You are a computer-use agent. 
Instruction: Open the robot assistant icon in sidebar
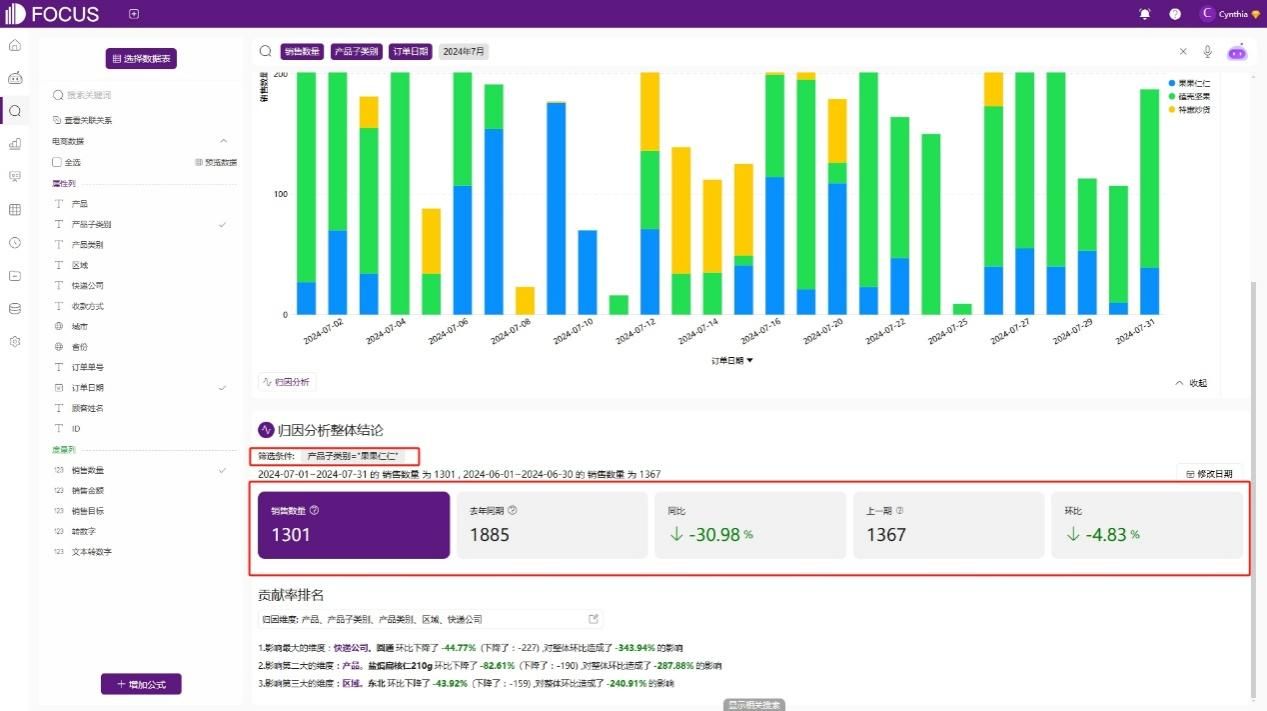pos(15,78)
